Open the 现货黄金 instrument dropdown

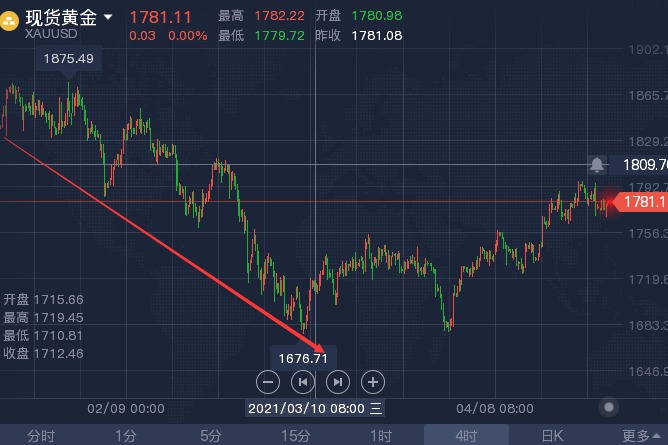pyautogui.click(x=108, y=16)
